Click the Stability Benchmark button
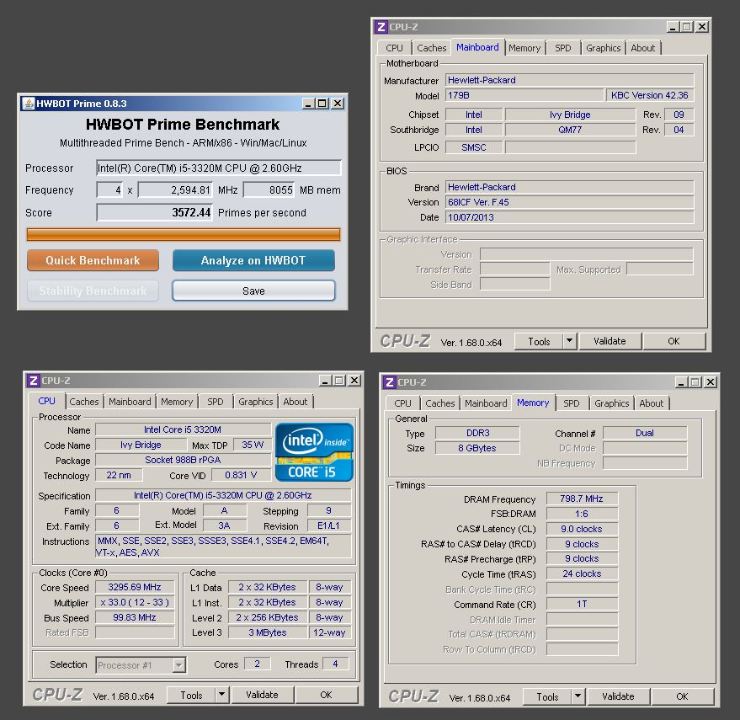 click(92, 291)
